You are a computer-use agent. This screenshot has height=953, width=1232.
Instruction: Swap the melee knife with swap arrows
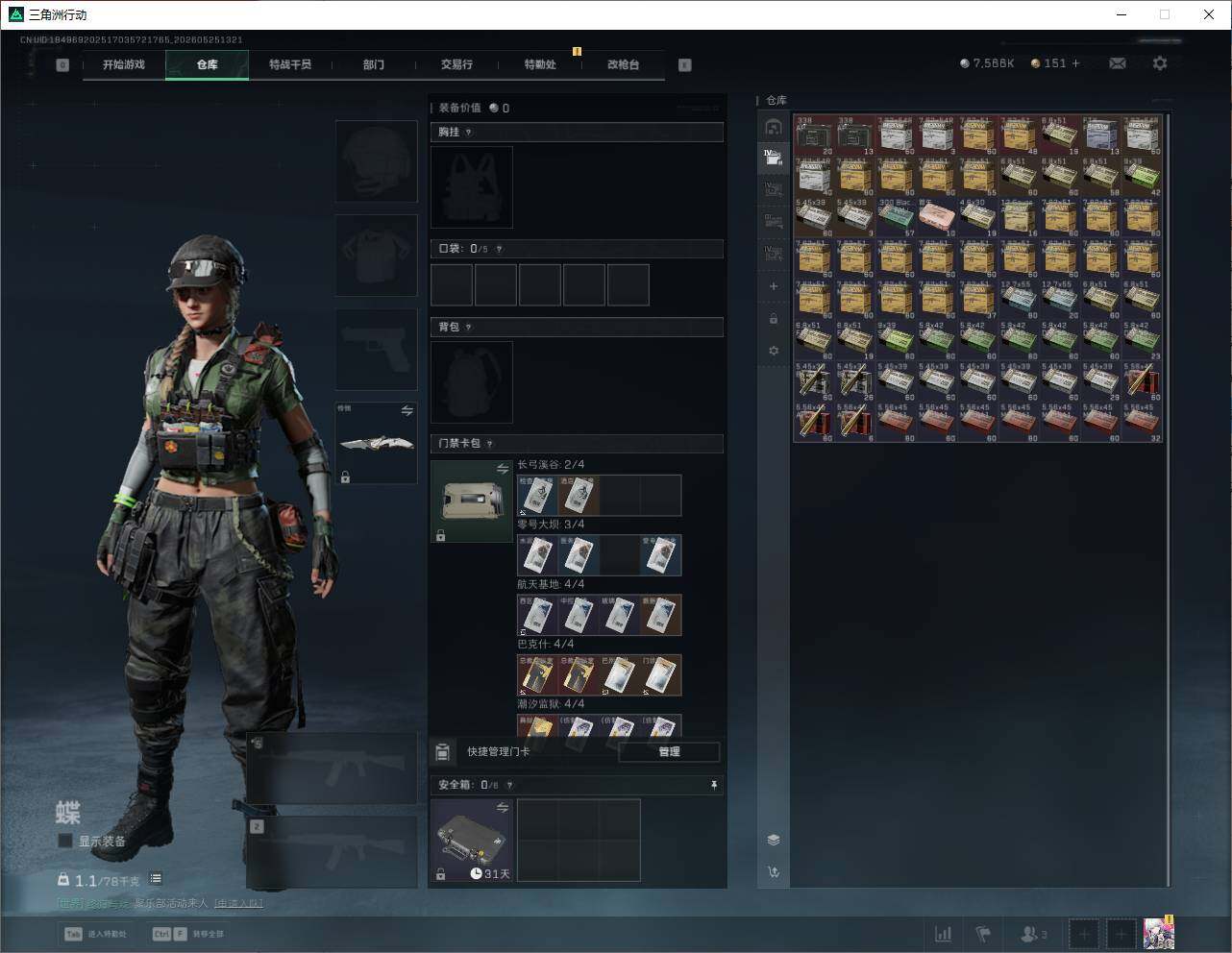[x=407, y=410]
